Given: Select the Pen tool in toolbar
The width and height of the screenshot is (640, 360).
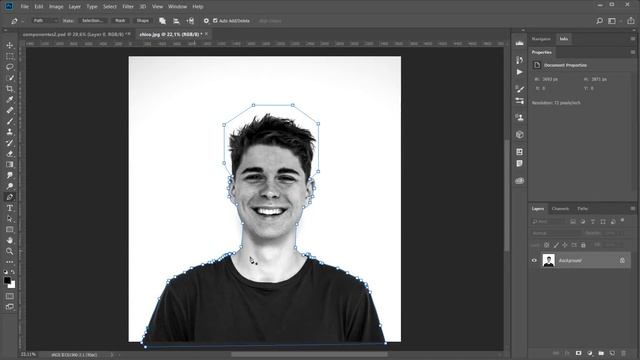Looking at the screenshot, I should click(10, 197).
